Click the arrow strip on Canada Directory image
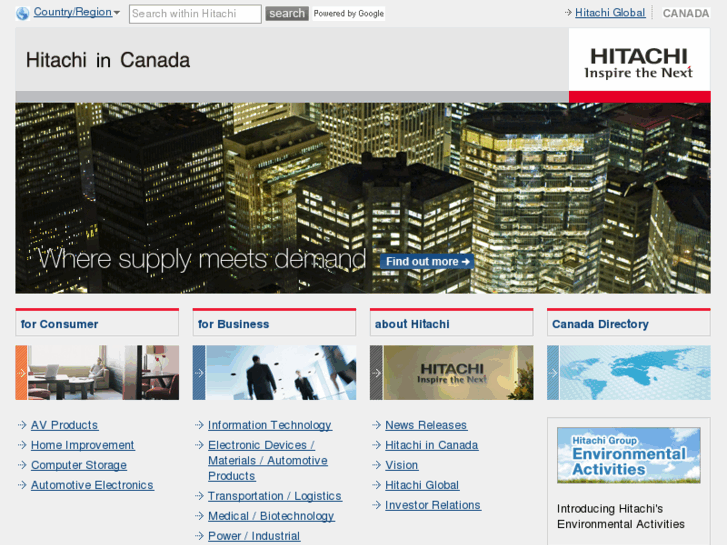Image resolution: width=727 pixels, height=545 pixels. [553, 372]
